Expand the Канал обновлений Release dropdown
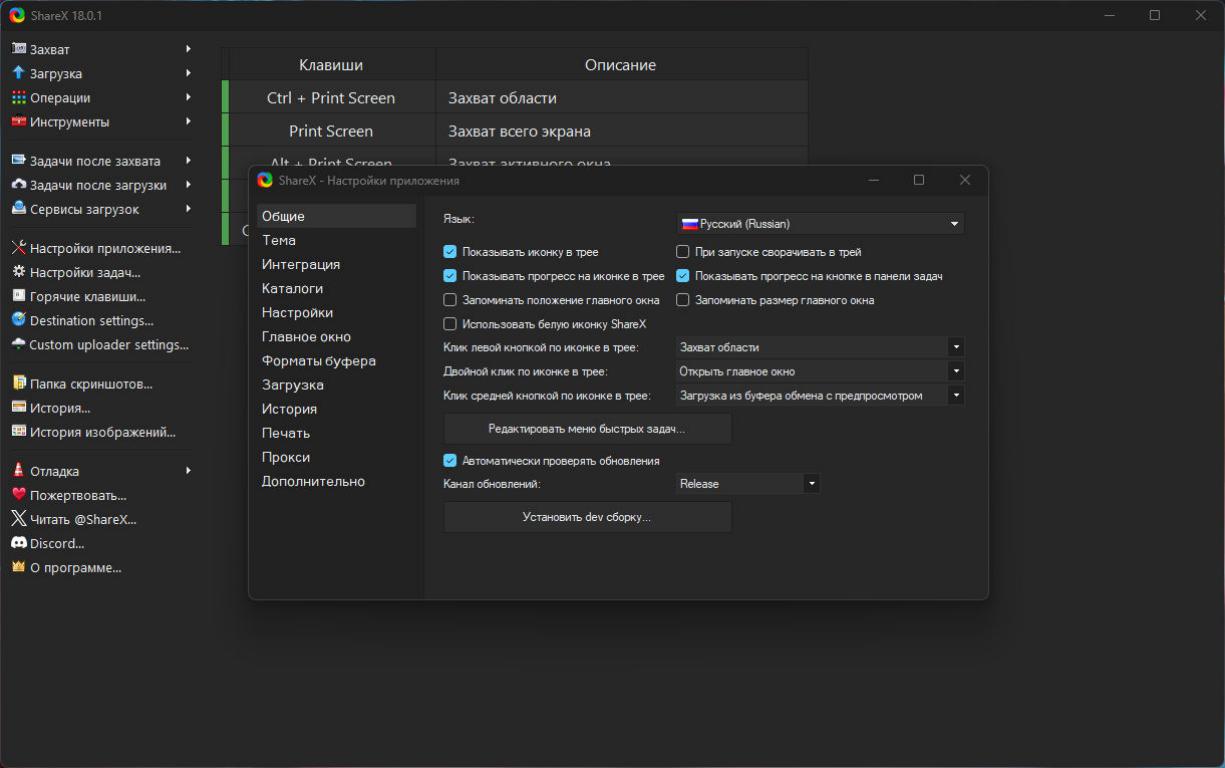Screen dimensions: 1225x768 click(747, 484)
